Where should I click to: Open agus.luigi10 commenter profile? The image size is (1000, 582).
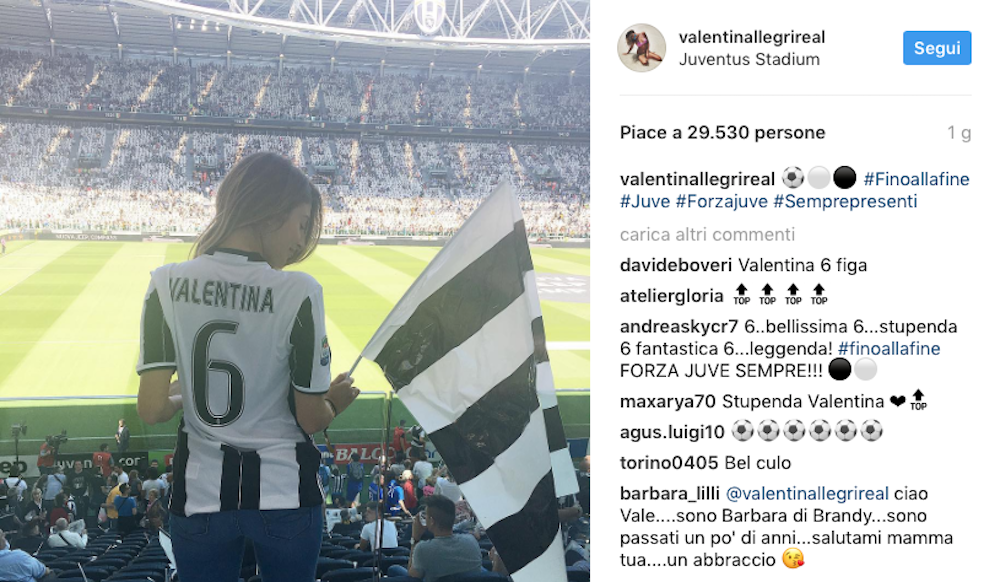tap(672, 432)
